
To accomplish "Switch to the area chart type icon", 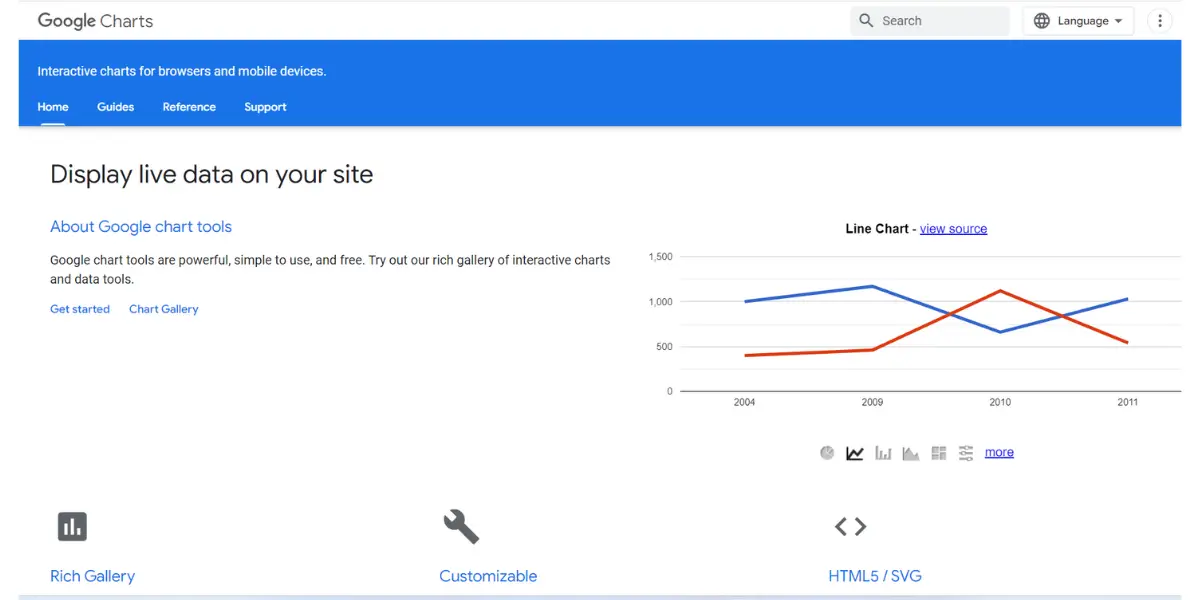I will pyautogui.click(x=910, y=453).
